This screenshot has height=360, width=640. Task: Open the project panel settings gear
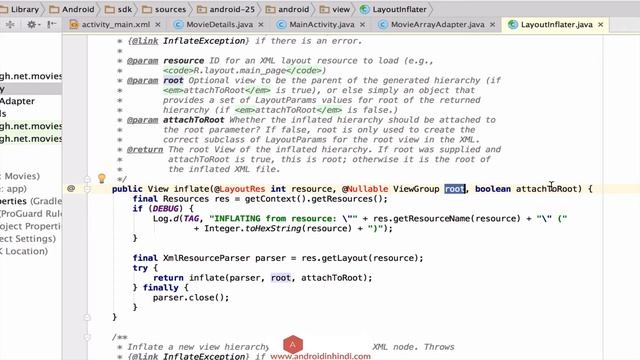pyautogui.click(x=32, y=24)
